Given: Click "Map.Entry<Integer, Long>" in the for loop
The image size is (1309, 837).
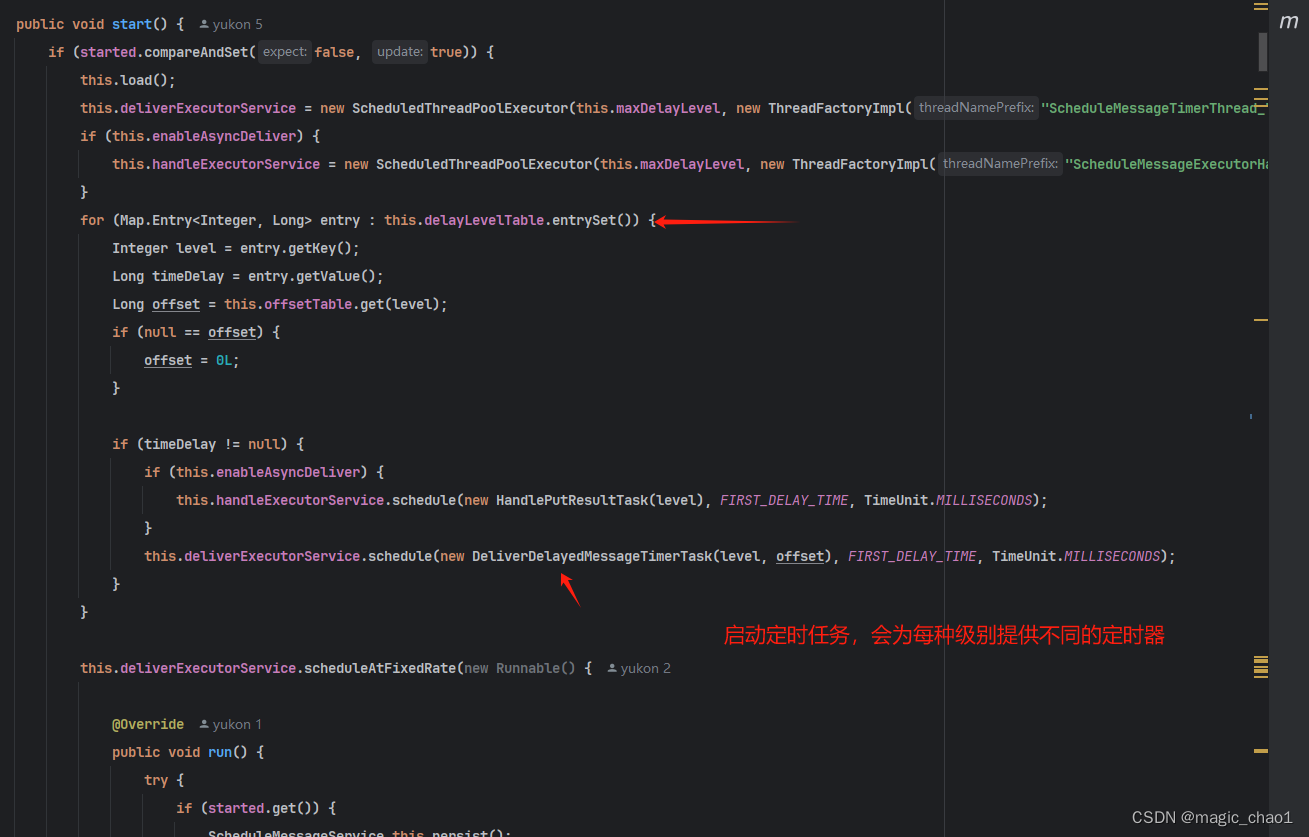Looking at the screenshot, I should tap(216, 220).
